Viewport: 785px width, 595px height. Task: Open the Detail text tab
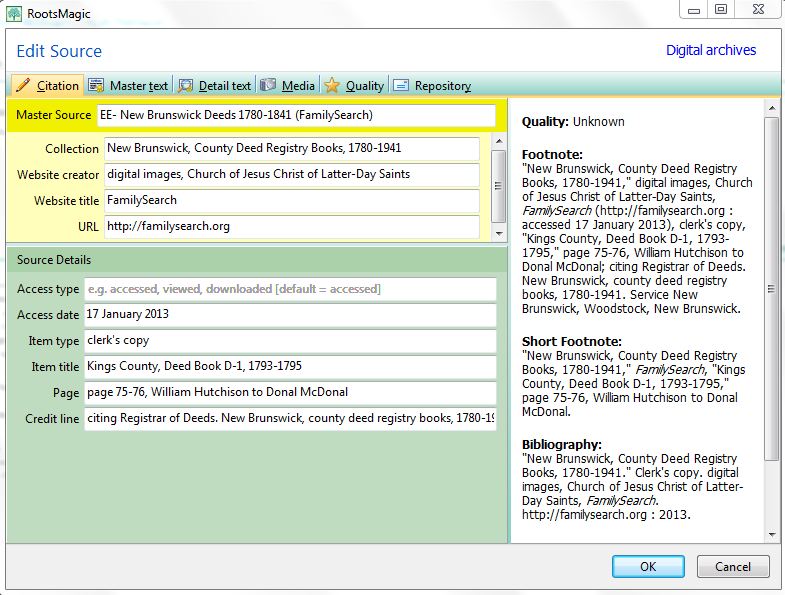(x=215, y=86)
